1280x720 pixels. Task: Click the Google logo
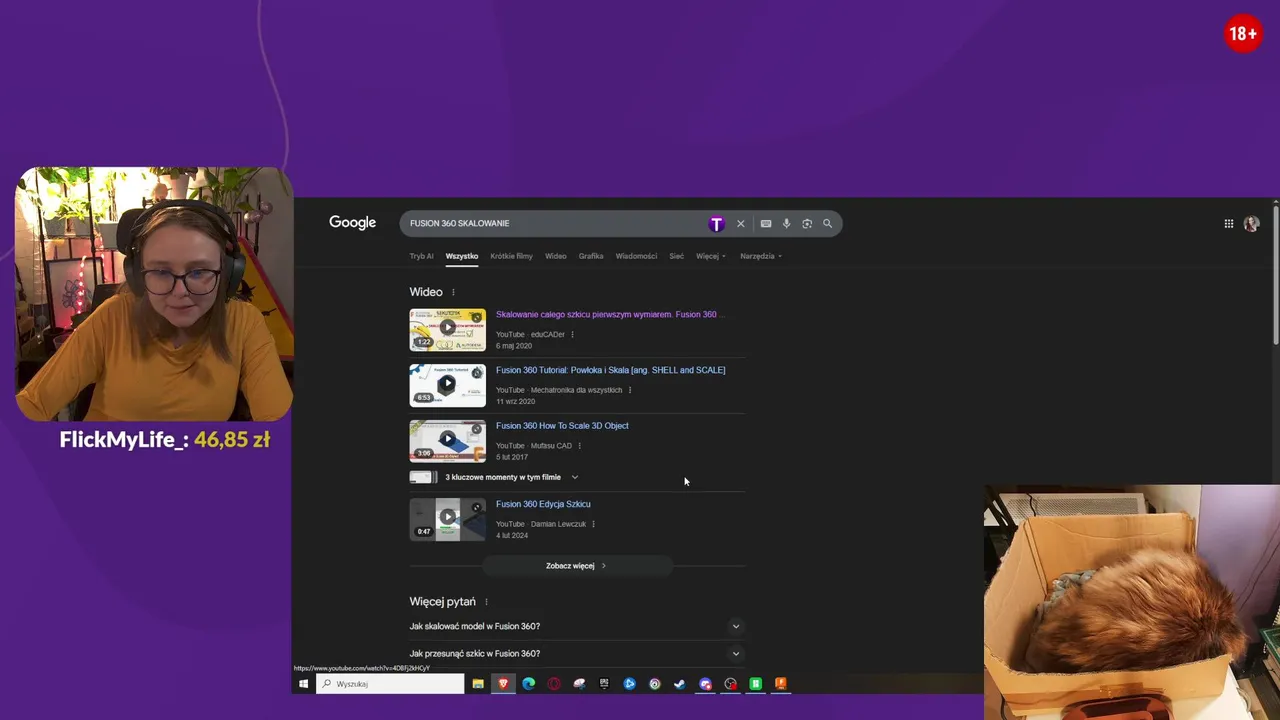352,223
